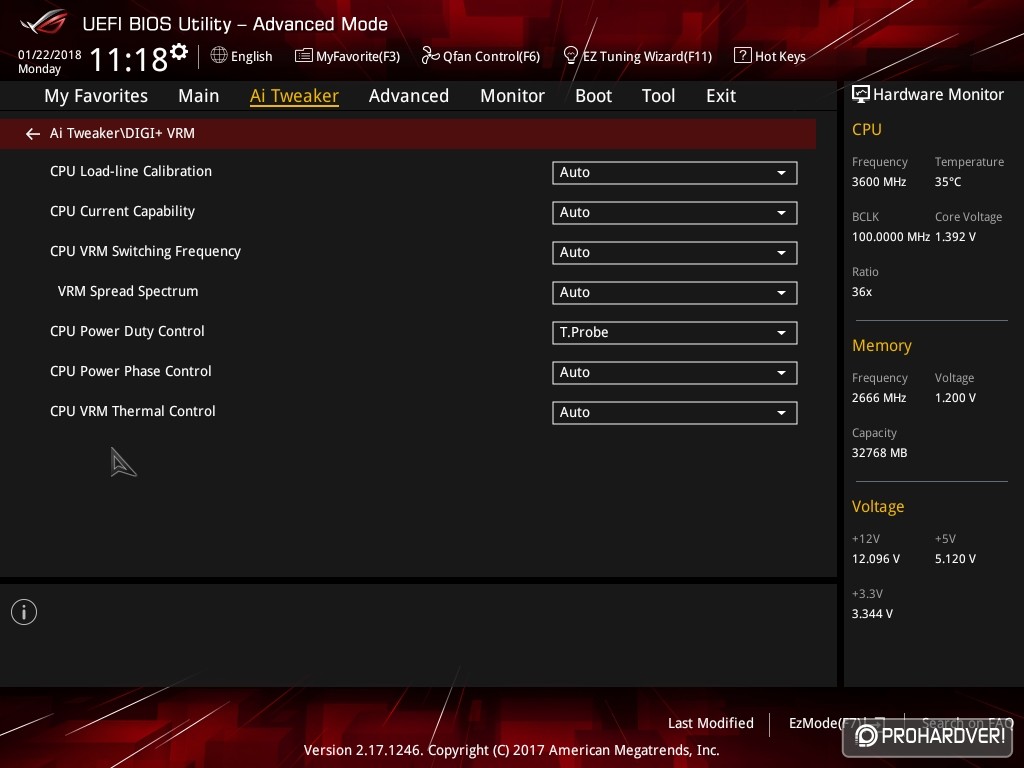Open the Boot tab
This screenshot has height=768, width=1024.
[x=594, y=96]
